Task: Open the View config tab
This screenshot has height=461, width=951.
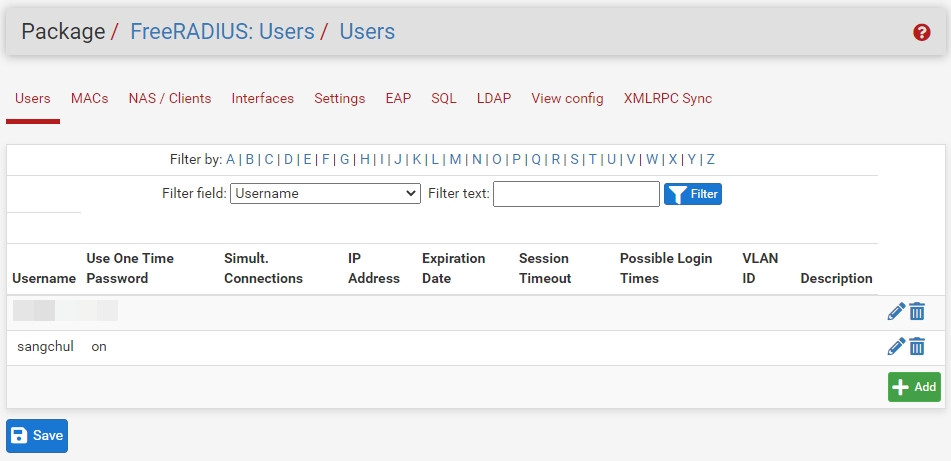Action: pos(567,98)
